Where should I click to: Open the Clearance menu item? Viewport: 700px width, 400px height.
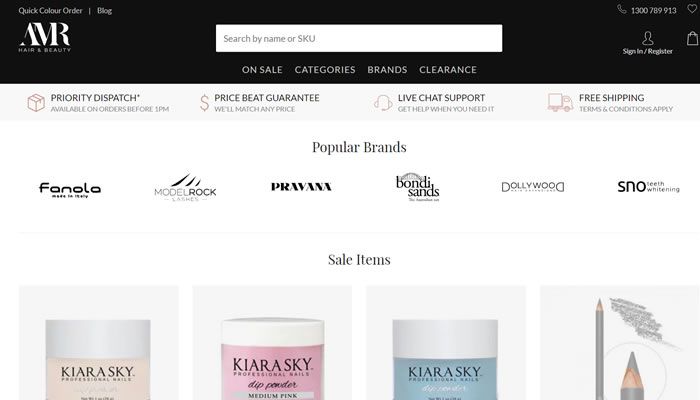(448, 70)
